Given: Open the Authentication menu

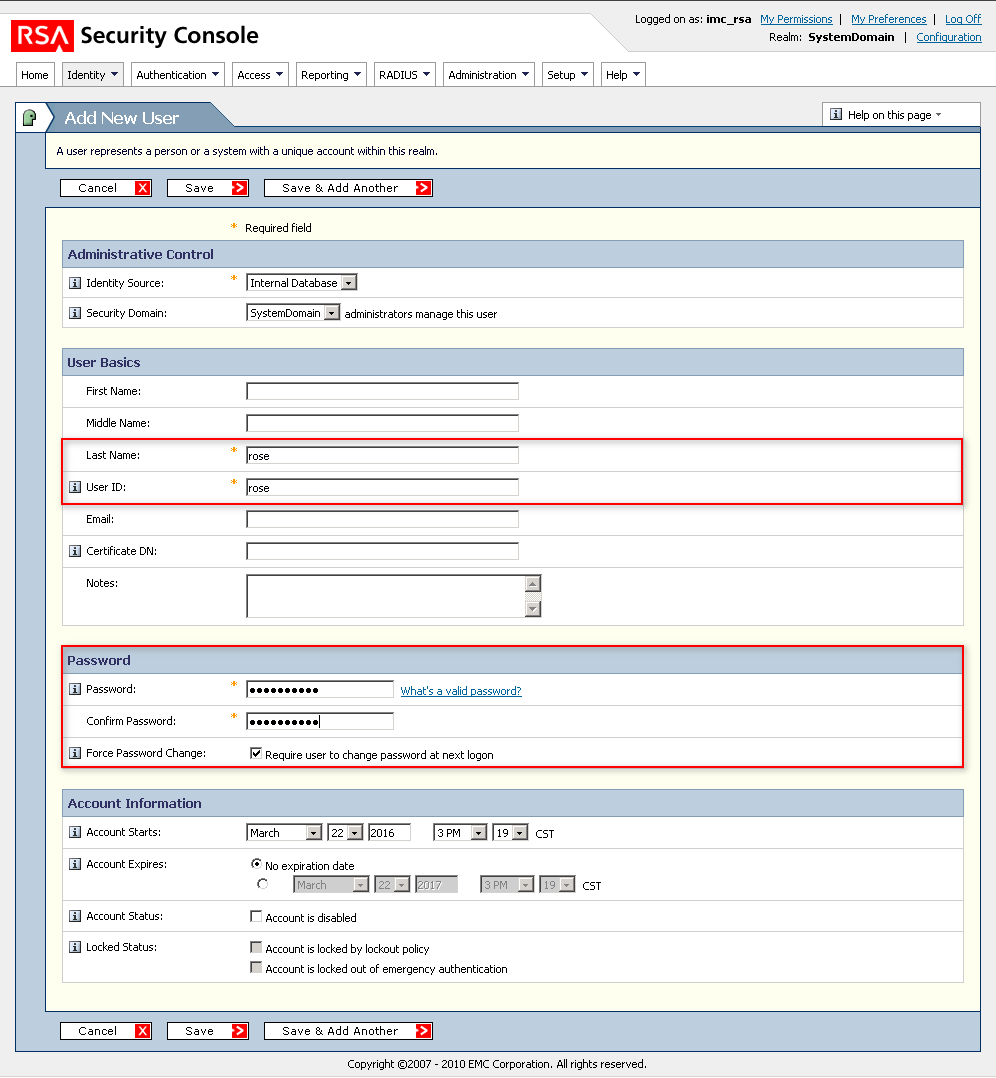Looking at the screenshot, I should (x=177, y=75).
